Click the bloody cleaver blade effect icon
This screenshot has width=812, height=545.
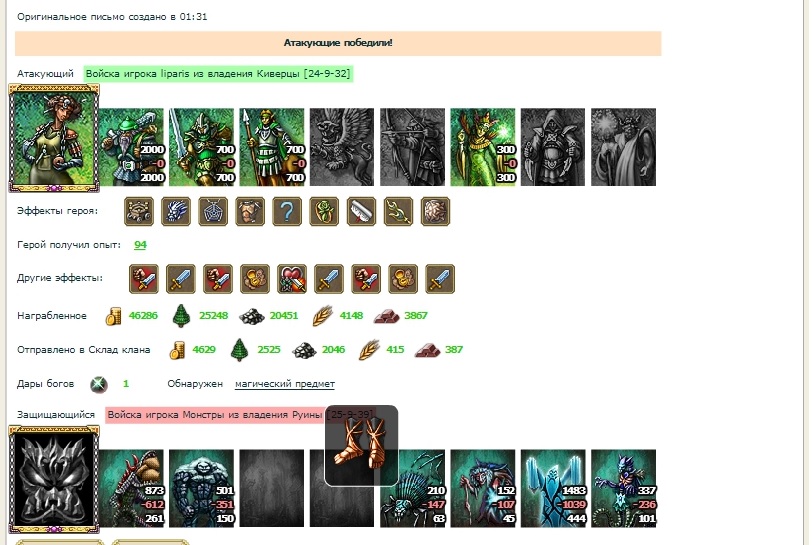coord(361,211)
